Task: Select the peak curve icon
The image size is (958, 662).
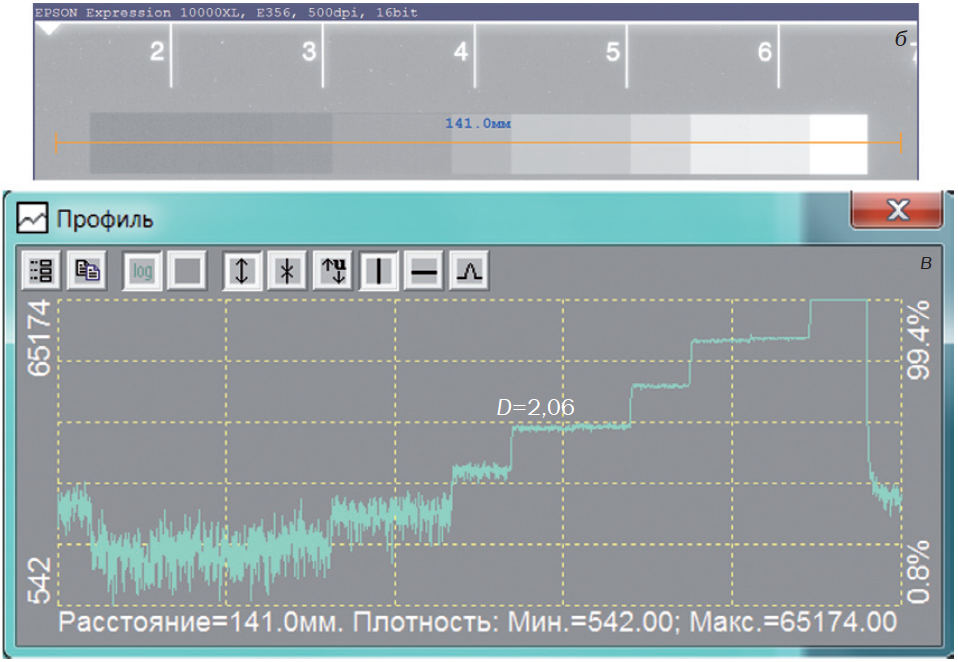Action: pyautogui.click(x=468, y=271)
